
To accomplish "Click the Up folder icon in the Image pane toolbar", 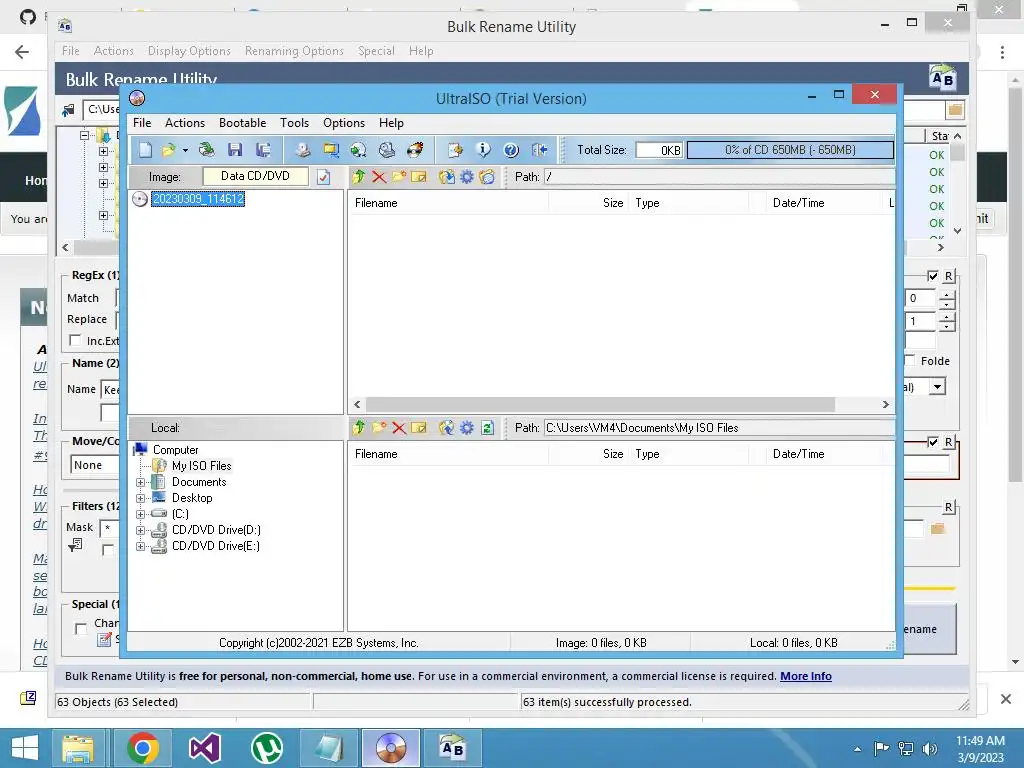I will click(x=359, y=177).
